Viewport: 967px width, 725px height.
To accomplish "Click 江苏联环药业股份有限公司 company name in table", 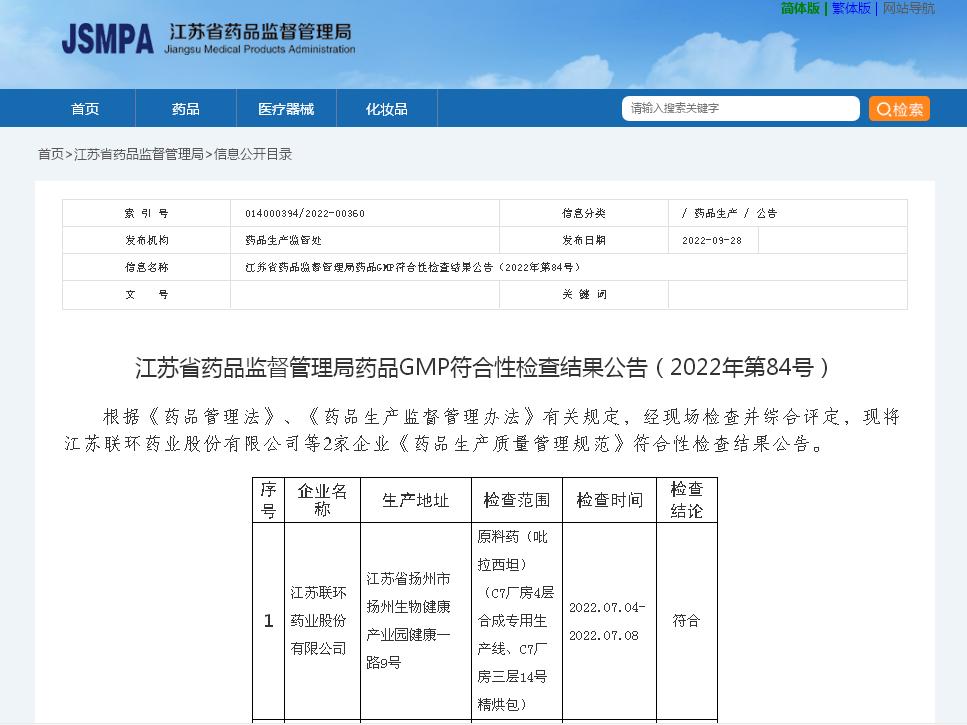I will point(321,620).
